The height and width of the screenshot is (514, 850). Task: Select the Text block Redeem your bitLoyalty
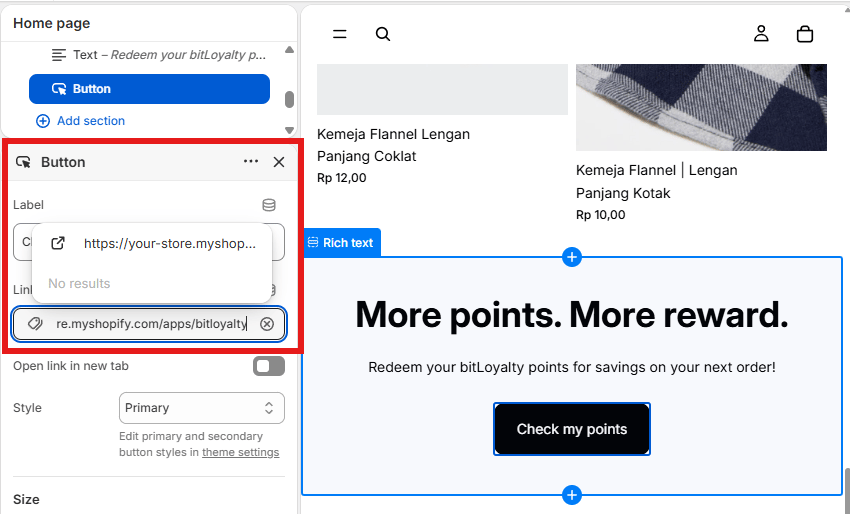click(158, 55)
